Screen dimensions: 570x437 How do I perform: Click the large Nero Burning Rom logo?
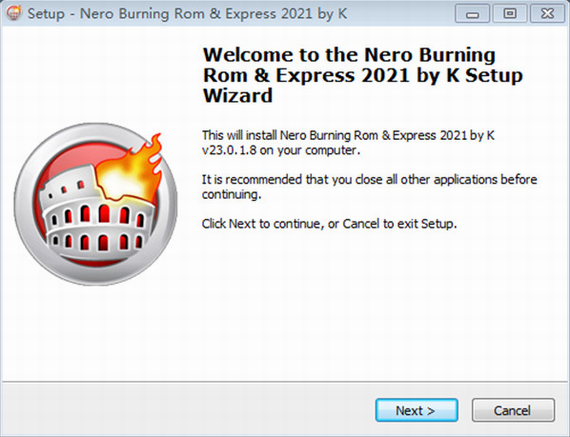tap(96, 204)
